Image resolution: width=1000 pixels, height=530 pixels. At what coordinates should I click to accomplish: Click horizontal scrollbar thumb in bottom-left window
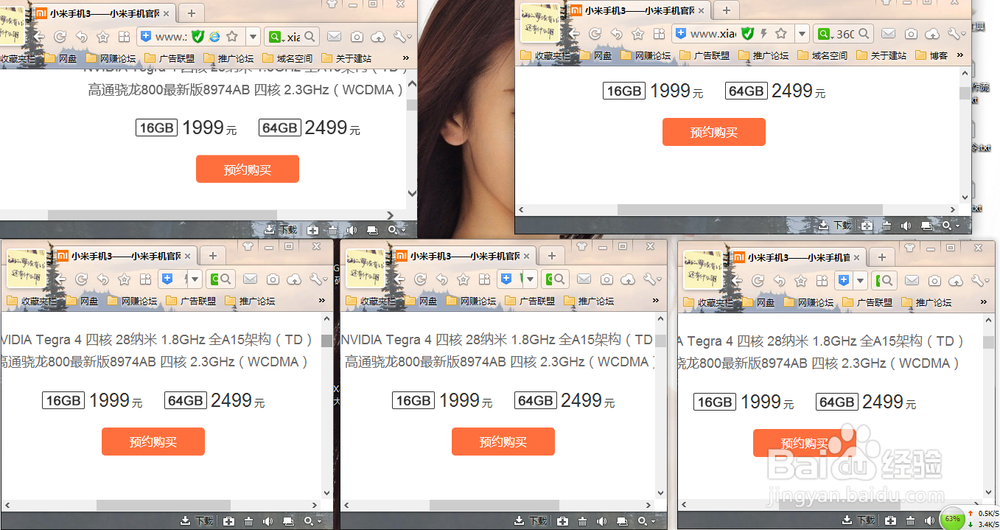[163, 505]
